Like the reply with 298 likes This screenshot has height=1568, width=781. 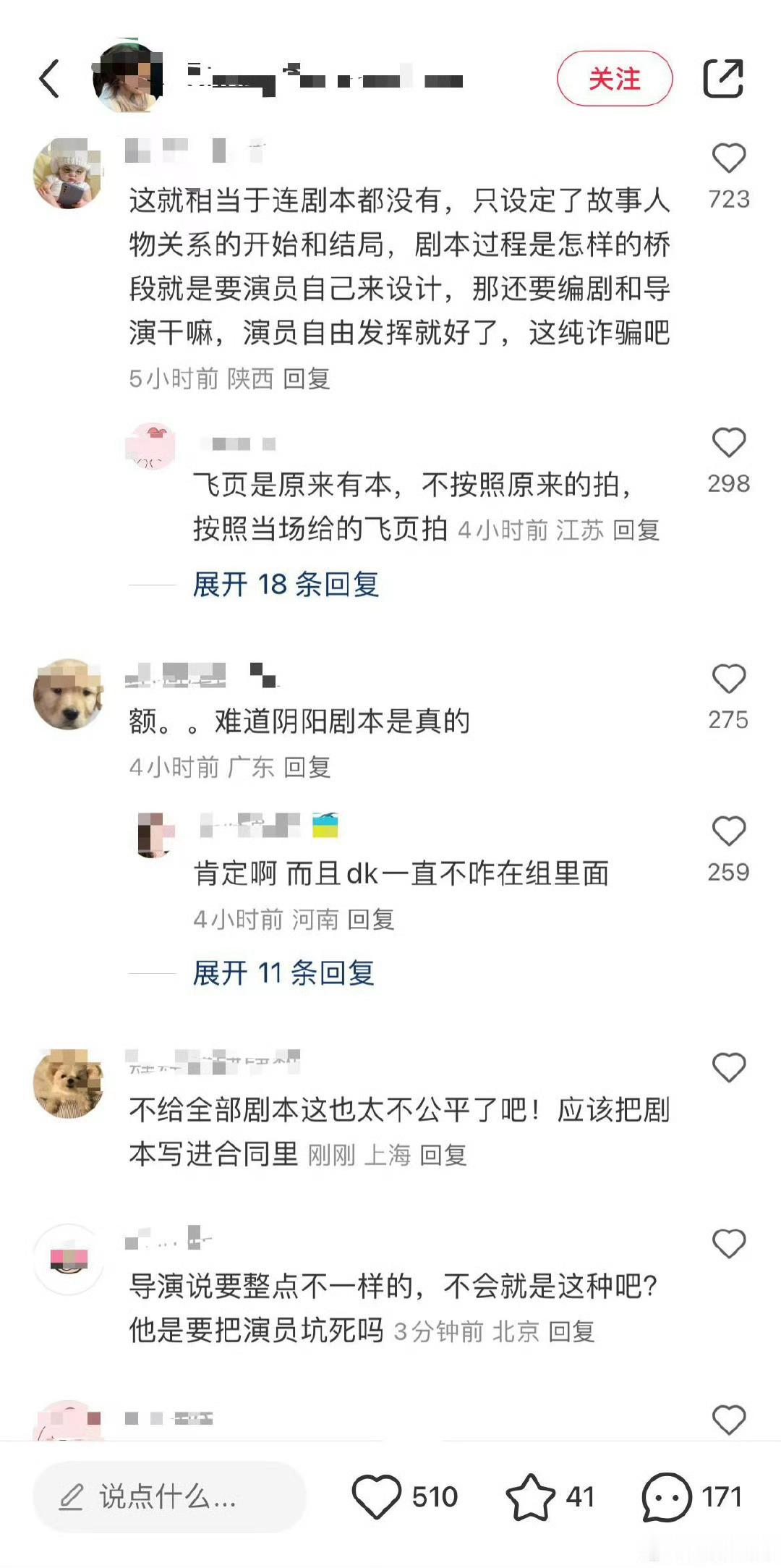[x=728, y=442]
